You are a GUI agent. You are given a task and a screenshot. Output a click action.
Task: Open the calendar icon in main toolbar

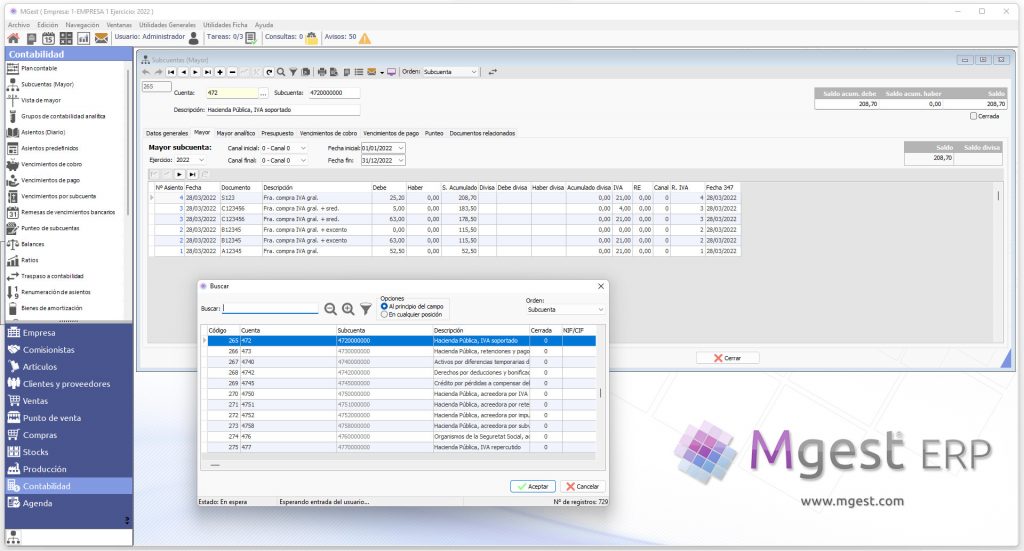[x=48, y=39]
